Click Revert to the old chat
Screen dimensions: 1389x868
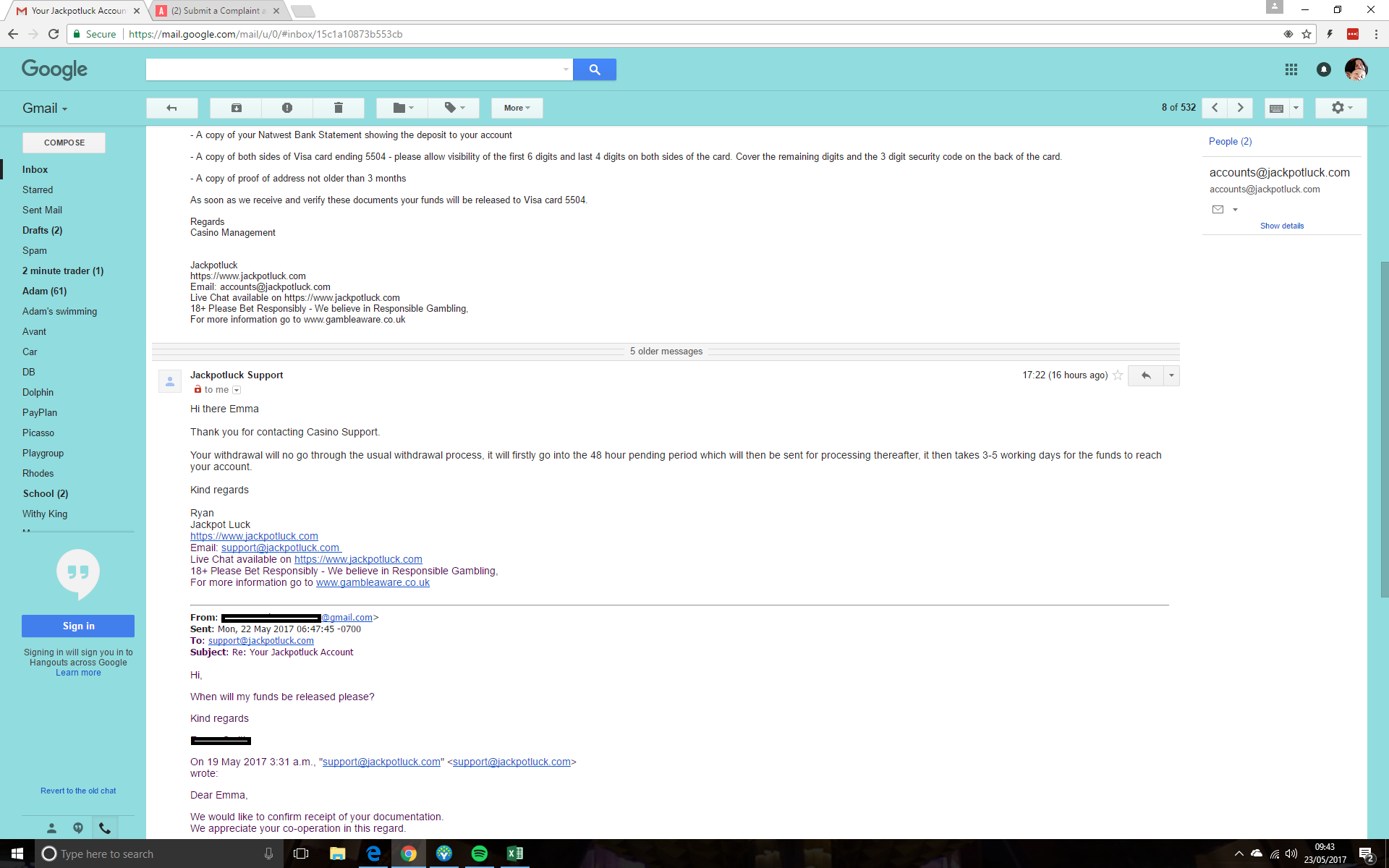78,791
